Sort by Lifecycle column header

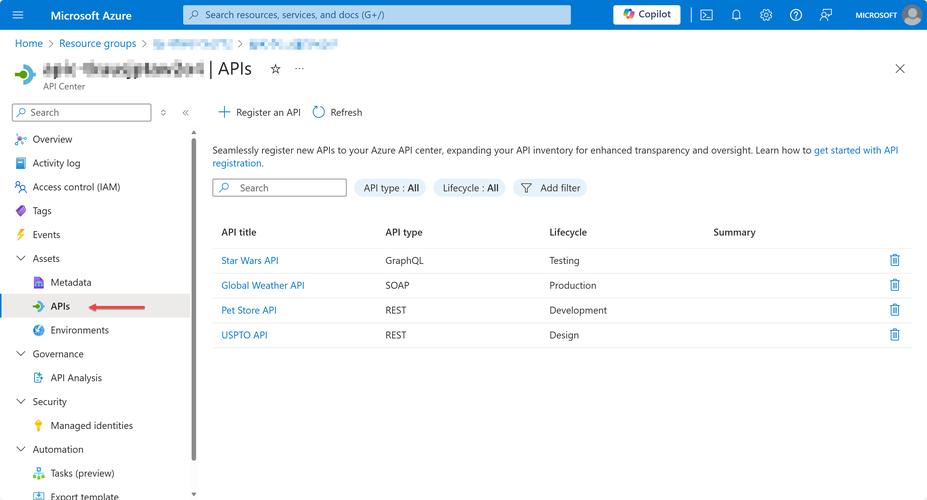click(568, 232)
